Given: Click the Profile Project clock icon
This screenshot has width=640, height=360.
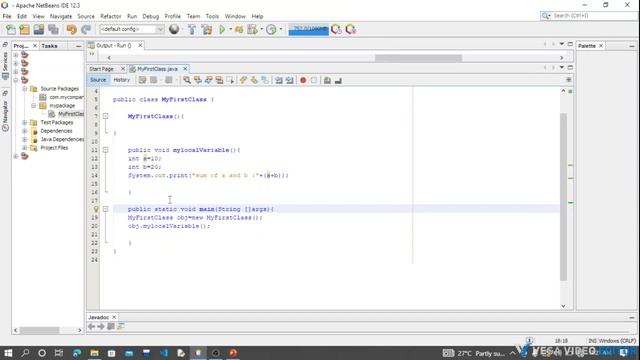Looking at the screenshot, I should (x=271, y=29).
